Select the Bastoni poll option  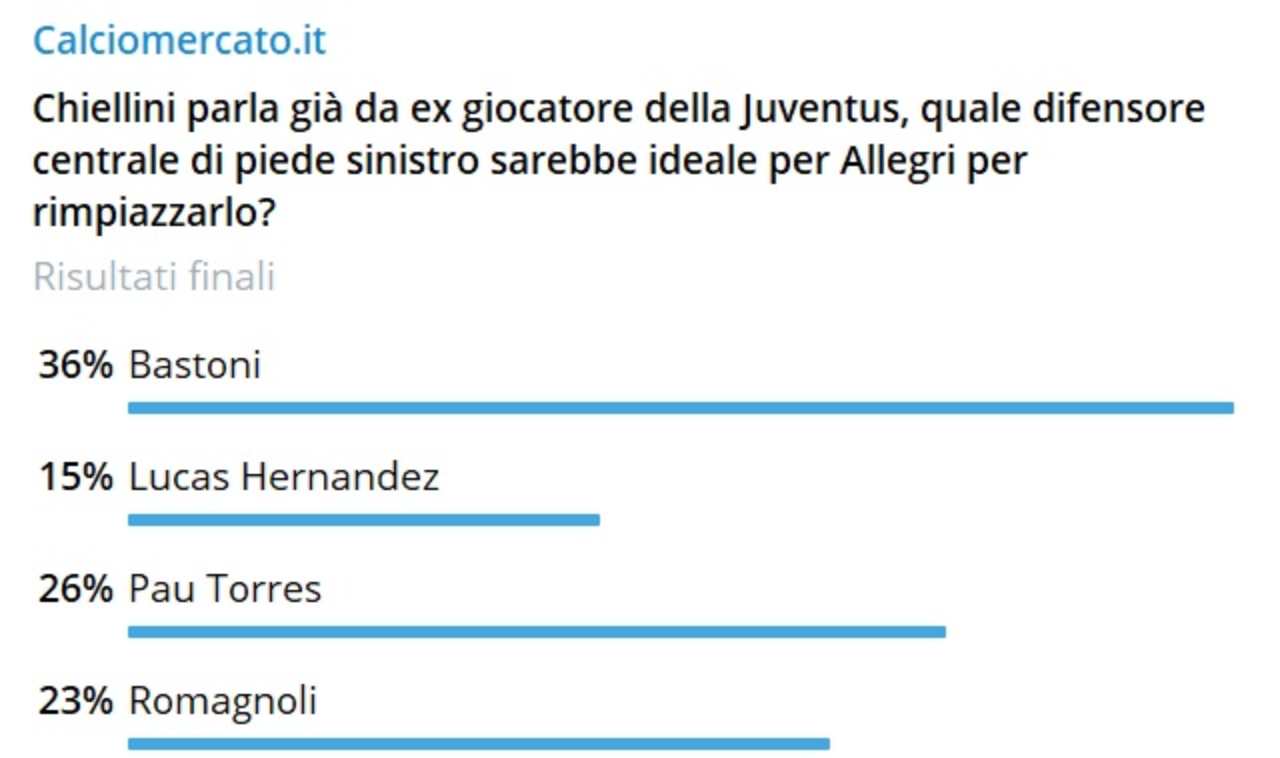click(x=195, y=365)
